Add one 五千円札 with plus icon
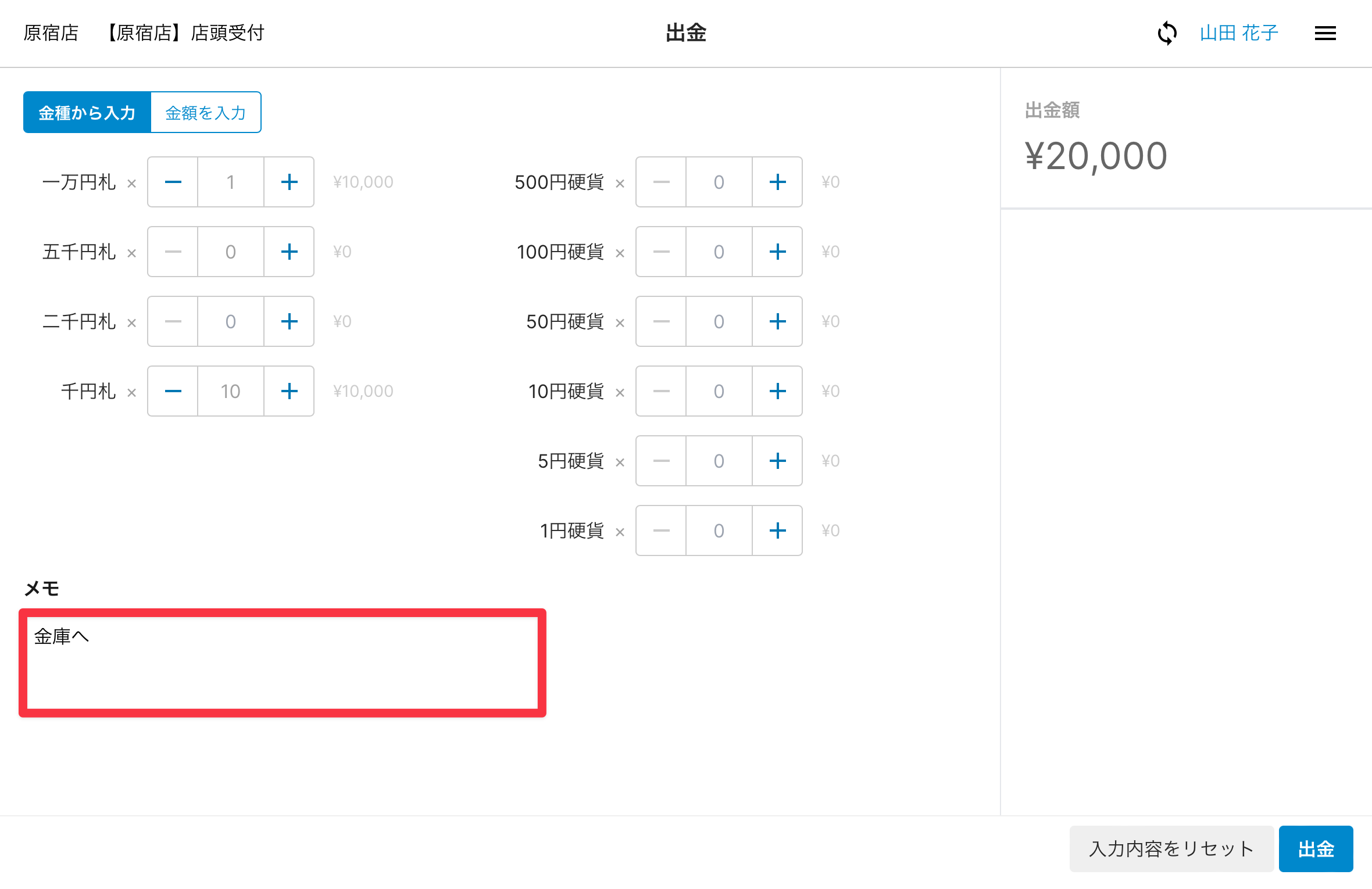The width and height of the screenshot is (1372, 889). 289,252
